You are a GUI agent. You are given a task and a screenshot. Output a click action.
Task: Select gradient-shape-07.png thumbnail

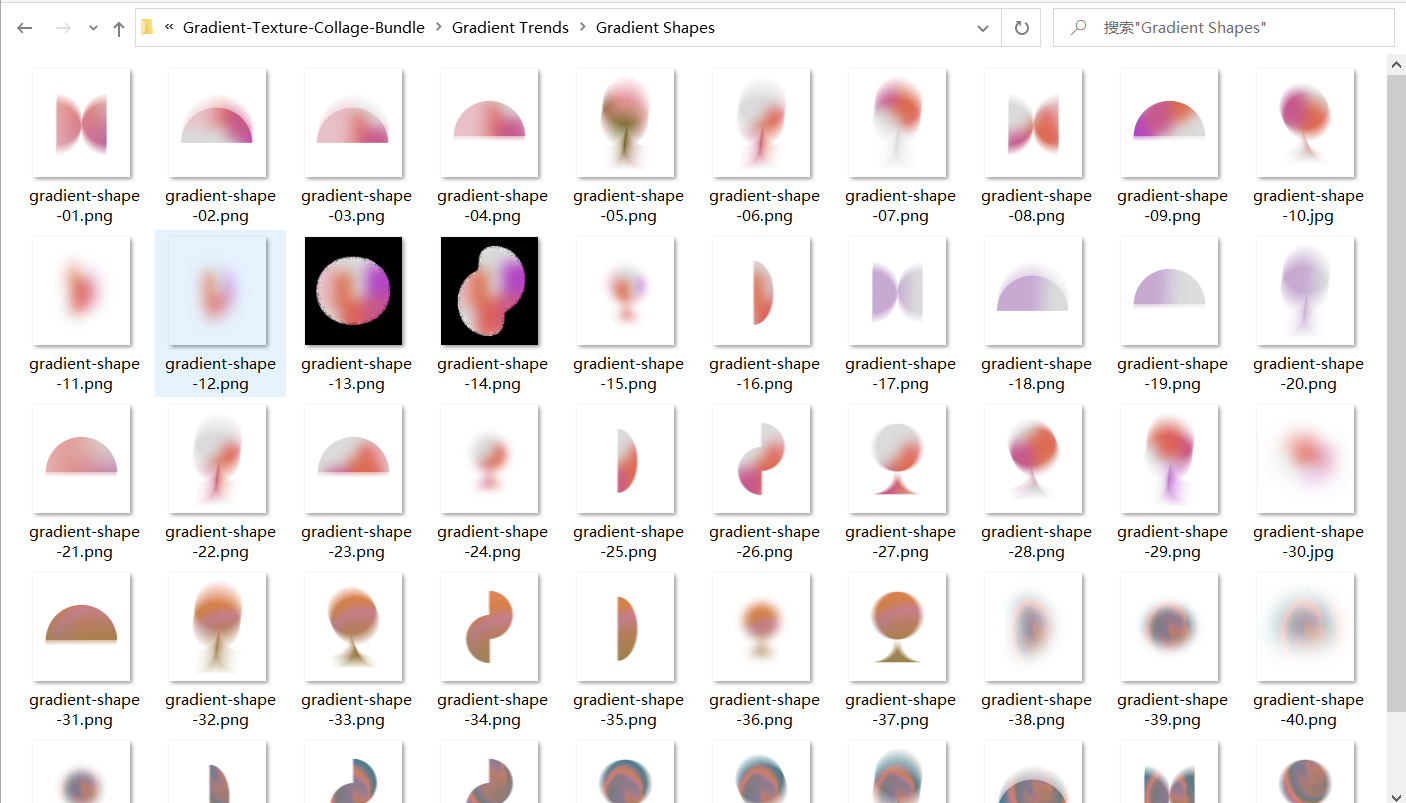tap(898, 123)
